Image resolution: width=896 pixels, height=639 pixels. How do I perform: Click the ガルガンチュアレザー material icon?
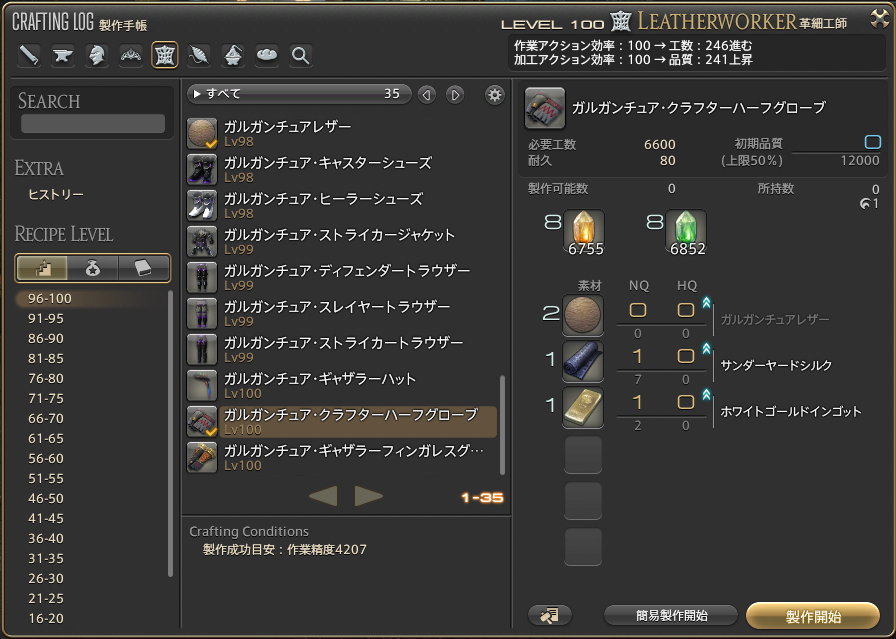coord(583,315)
